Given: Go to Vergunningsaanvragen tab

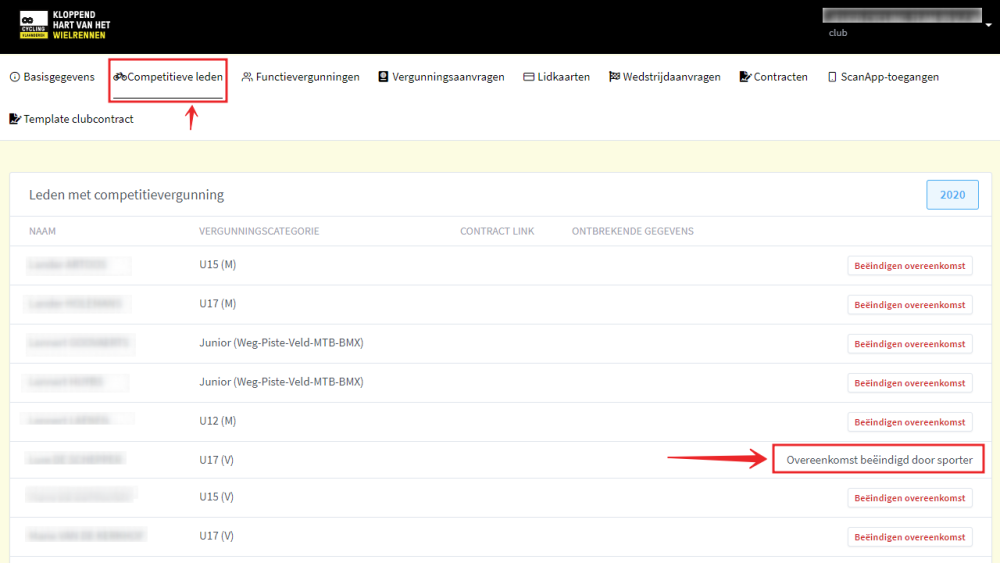Looking at the screenshot, I should tap(441, 77).
